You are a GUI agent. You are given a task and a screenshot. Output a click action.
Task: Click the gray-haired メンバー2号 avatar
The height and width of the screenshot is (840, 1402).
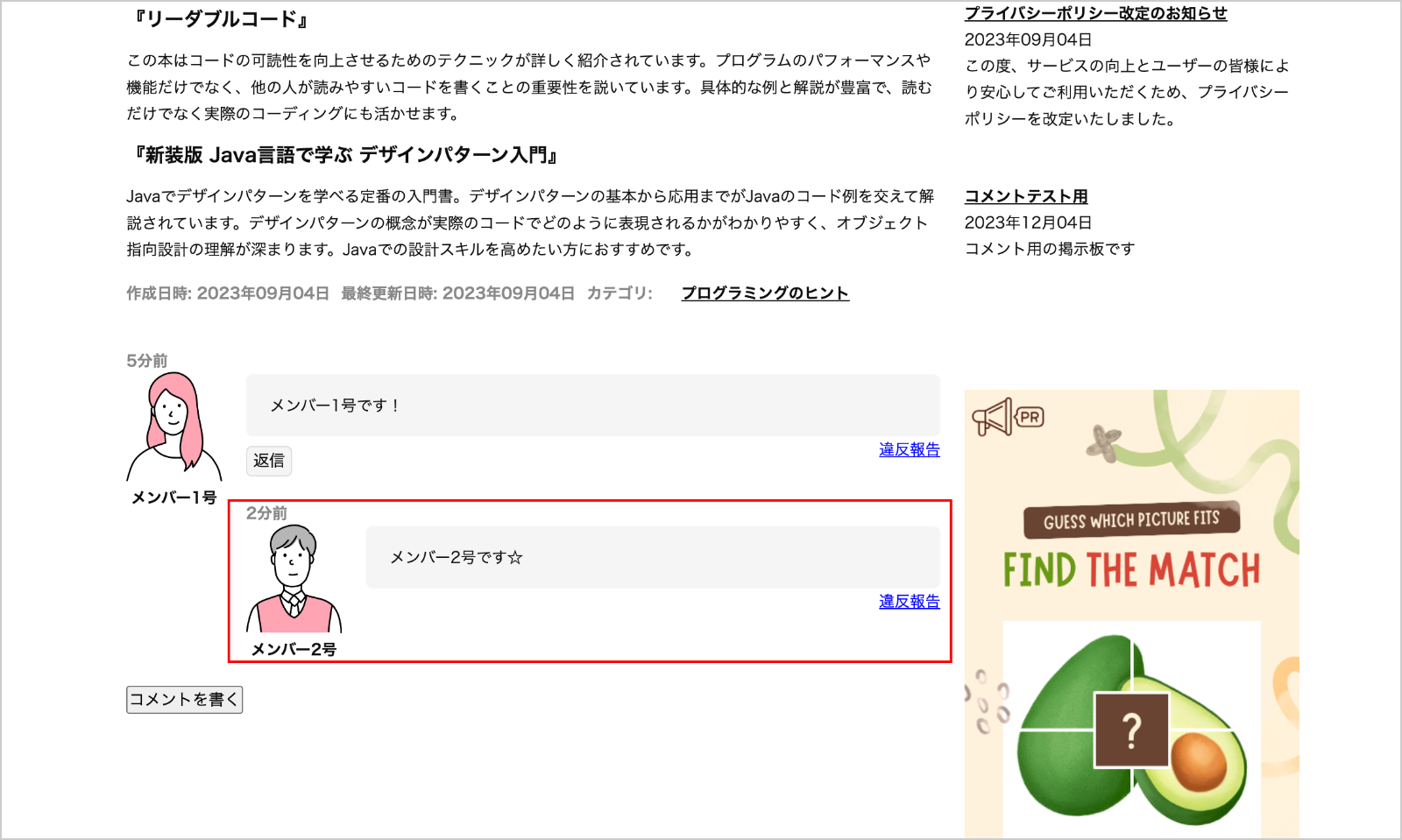[294, 579]
